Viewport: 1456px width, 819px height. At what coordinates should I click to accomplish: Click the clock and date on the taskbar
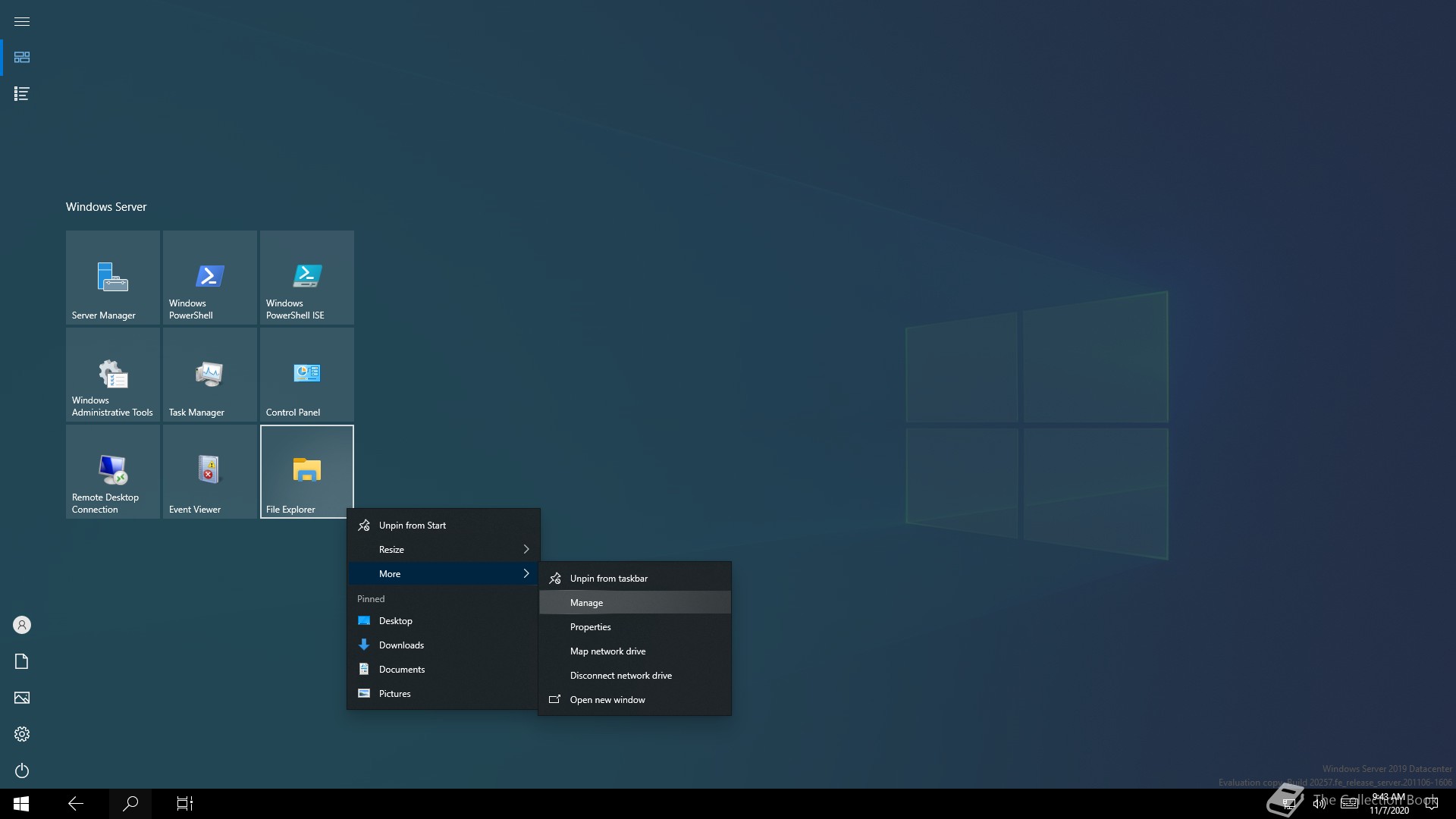point(1389,804)
